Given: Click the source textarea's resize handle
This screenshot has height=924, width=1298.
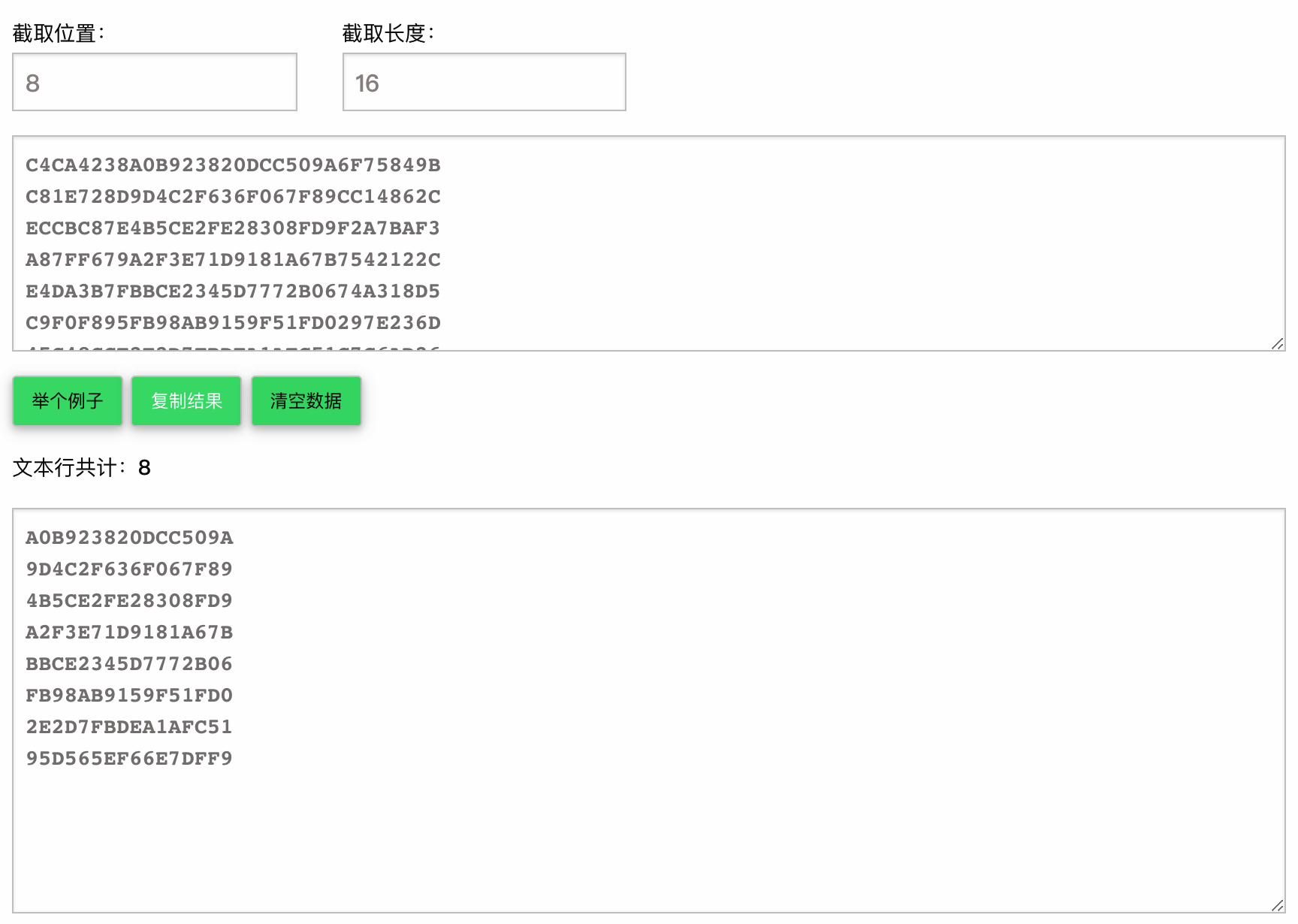Looking at the screenshot, I should [x=1277, y=343].
